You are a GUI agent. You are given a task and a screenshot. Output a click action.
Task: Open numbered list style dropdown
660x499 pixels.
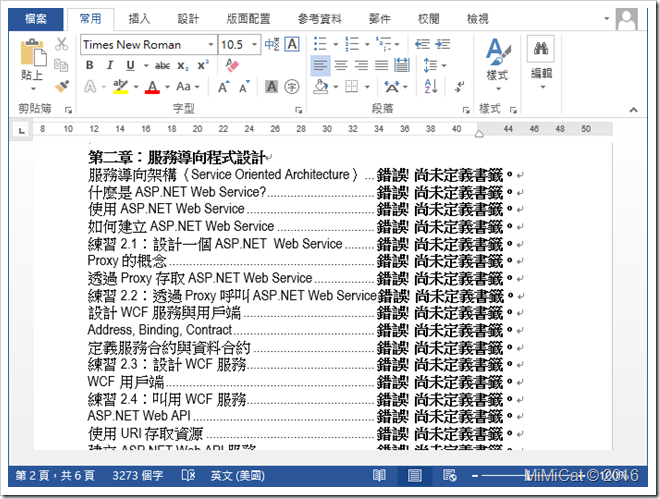pyautogui.click(x=367, y=44)
